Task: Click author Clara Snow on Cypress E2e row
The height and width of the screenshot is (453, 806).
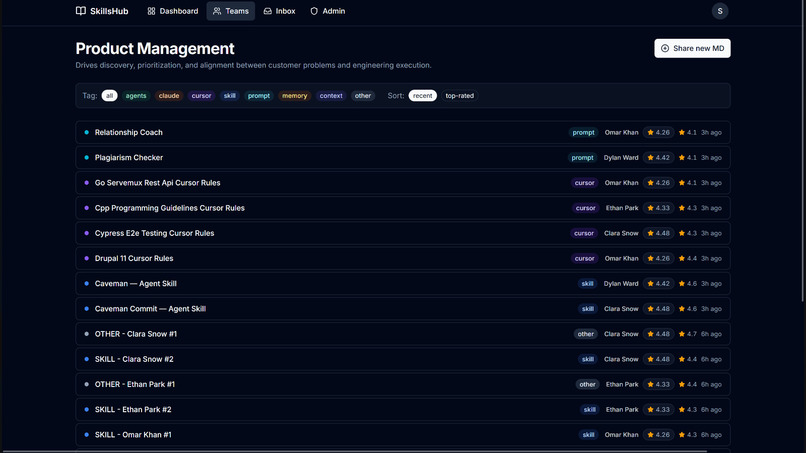Action: (621, 233)
